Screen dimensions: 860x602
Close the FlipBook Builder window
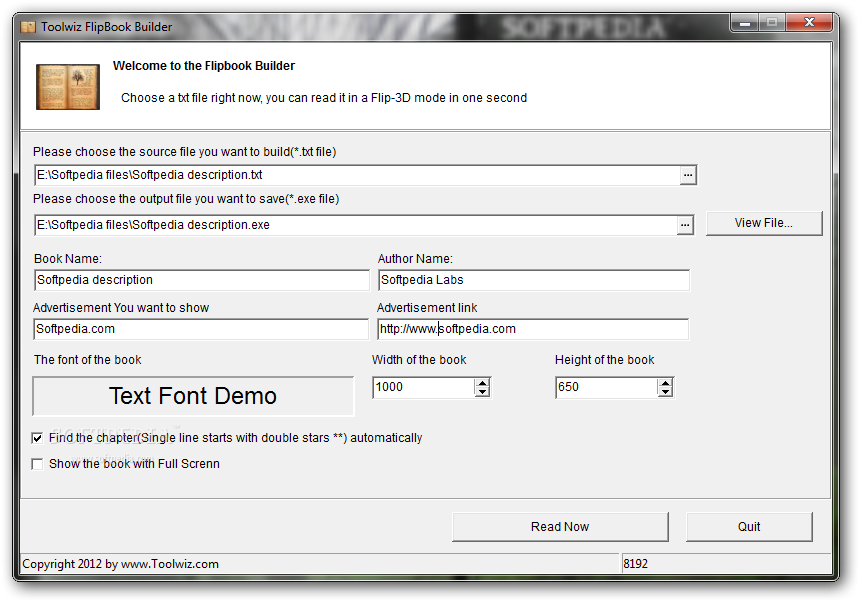point(810,22)
